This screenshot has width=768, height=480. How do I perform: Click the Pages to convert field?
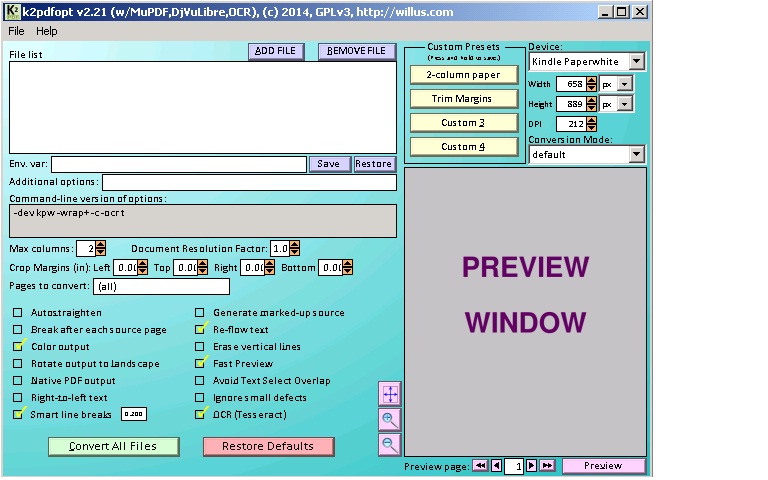(x=162, y=287)
